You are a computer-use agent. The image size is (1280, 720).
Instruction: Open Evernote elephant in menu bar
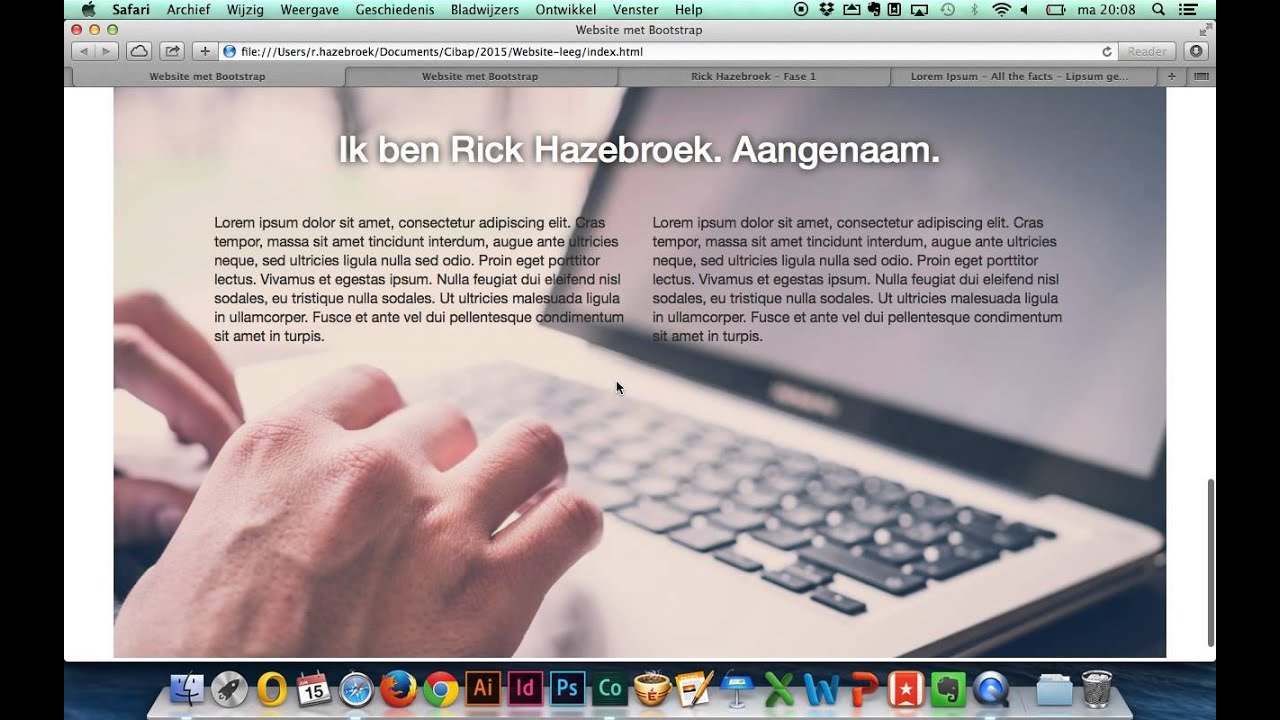(874, 9)
